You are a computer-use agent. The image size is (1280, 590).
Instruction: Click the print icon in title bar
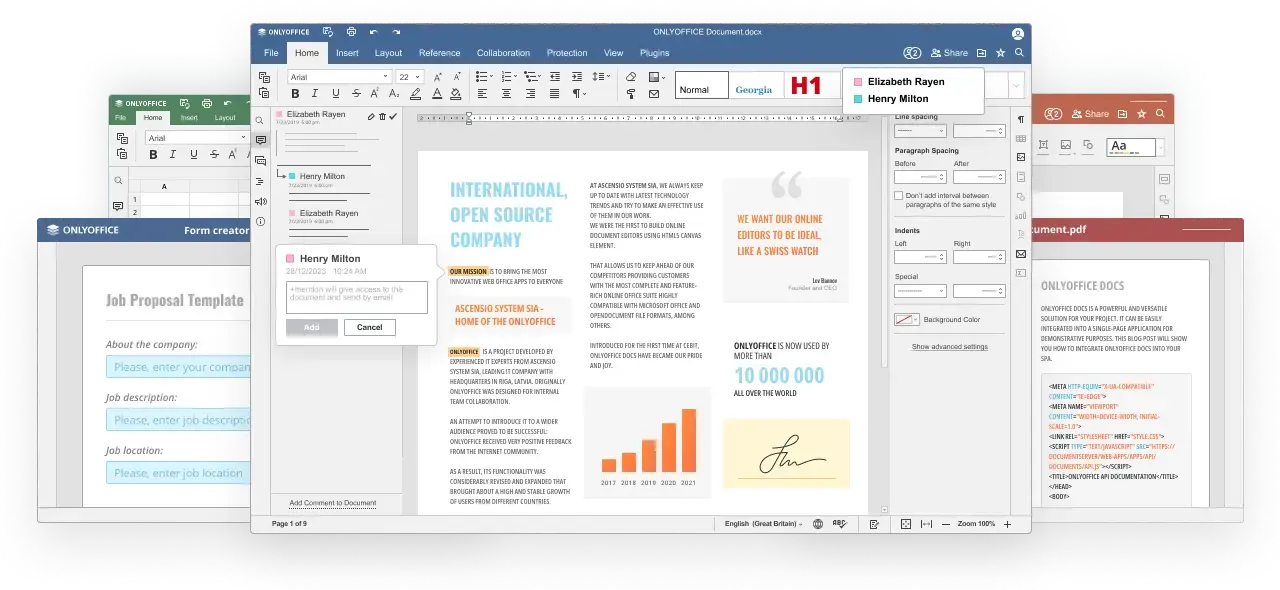352,32
